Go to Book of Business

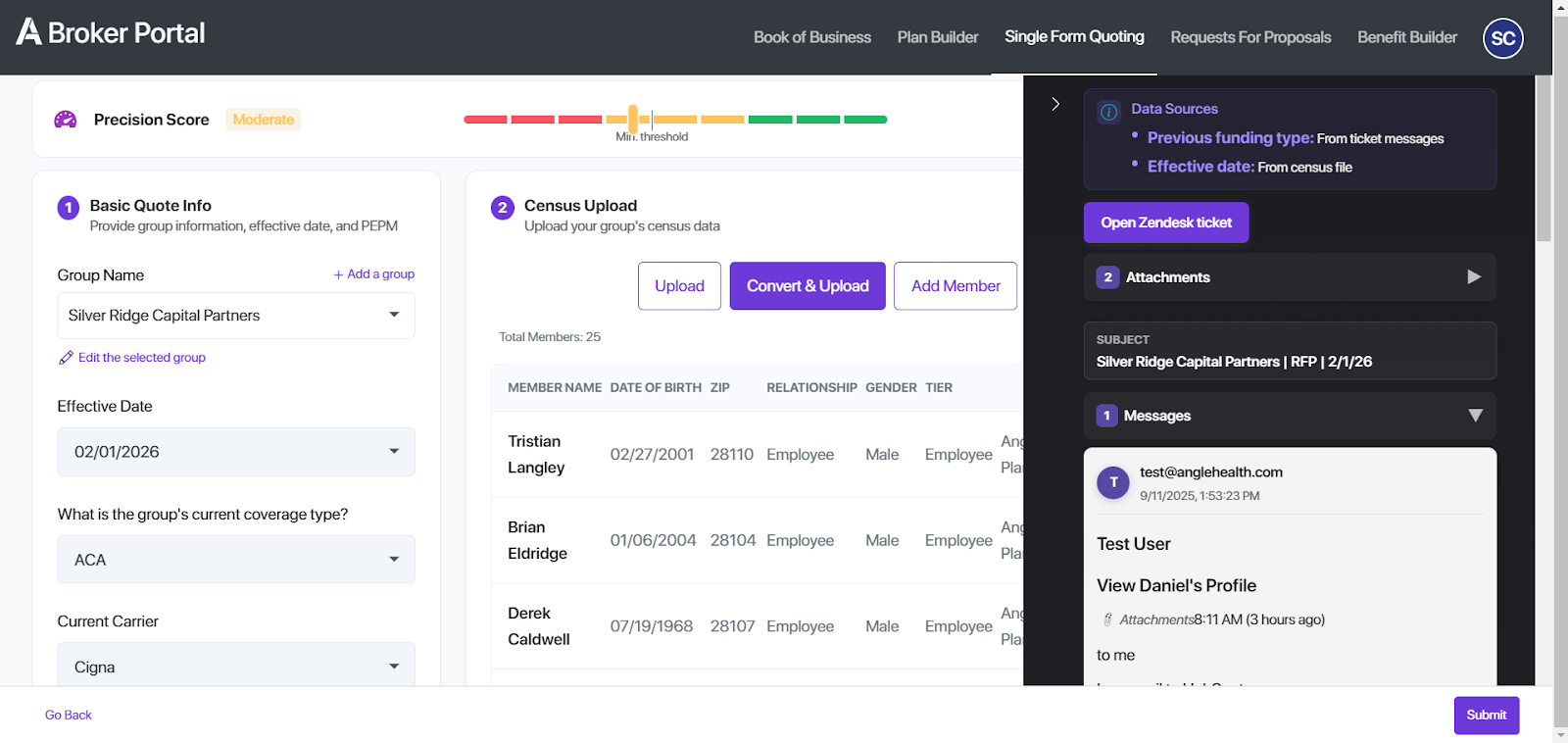(x=812, y=37)
